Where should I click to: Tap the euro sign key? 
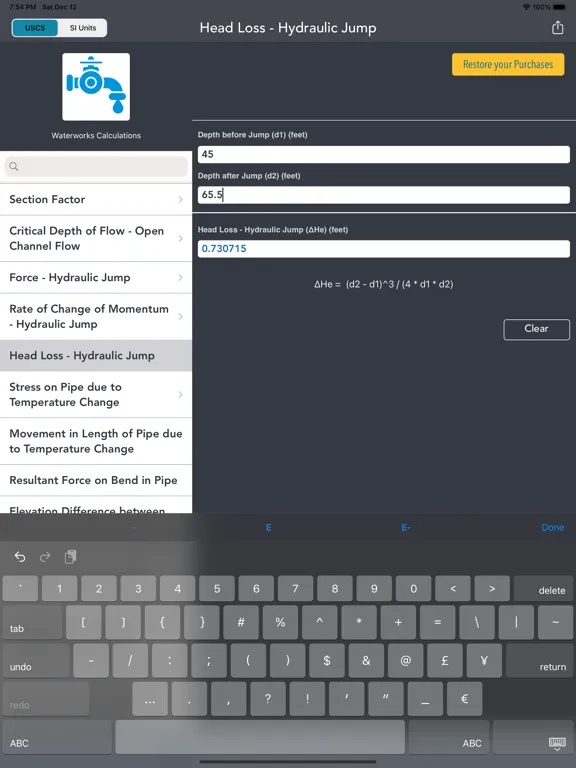coord(464,699)
